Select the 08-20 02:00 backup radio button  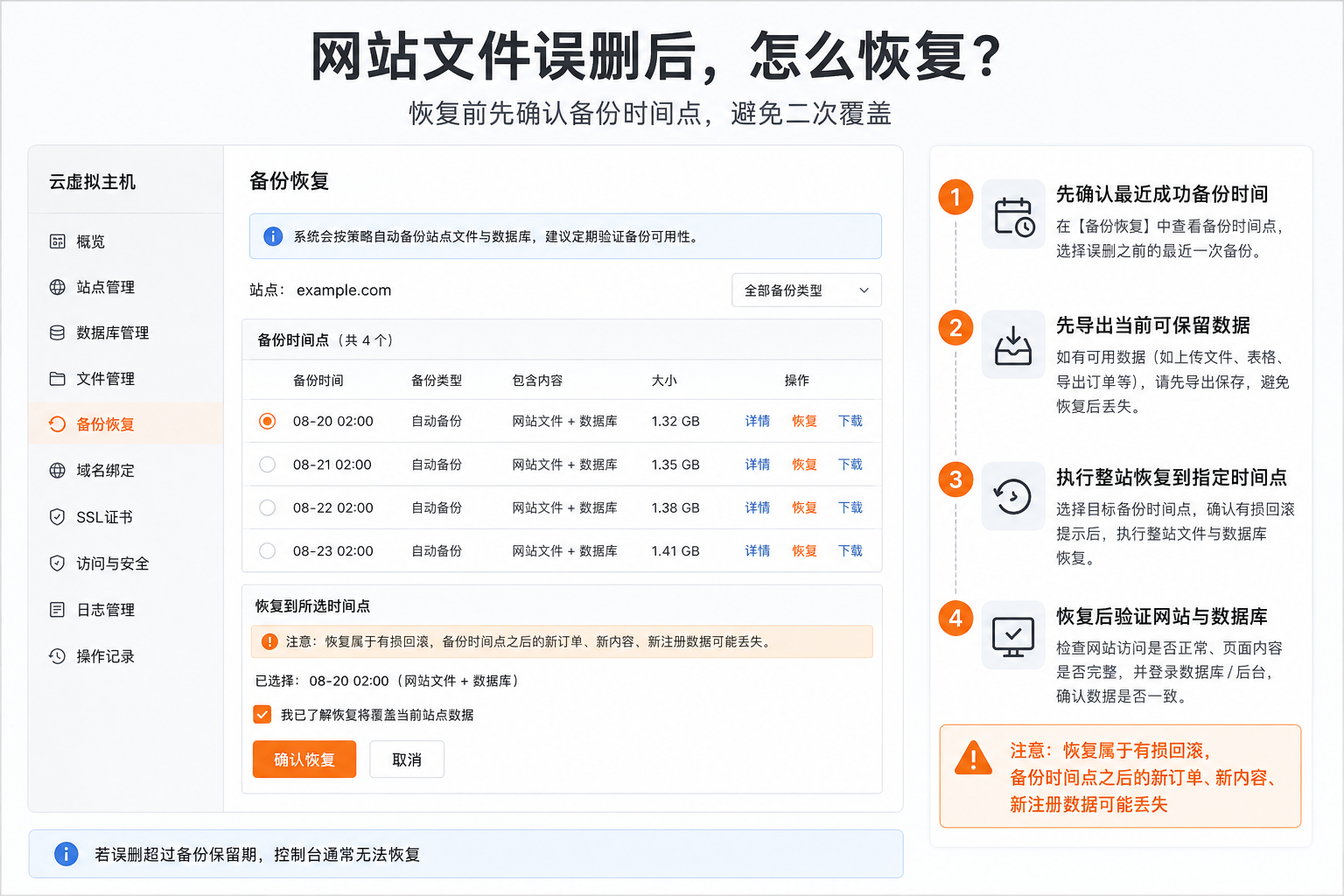(268, 421)
